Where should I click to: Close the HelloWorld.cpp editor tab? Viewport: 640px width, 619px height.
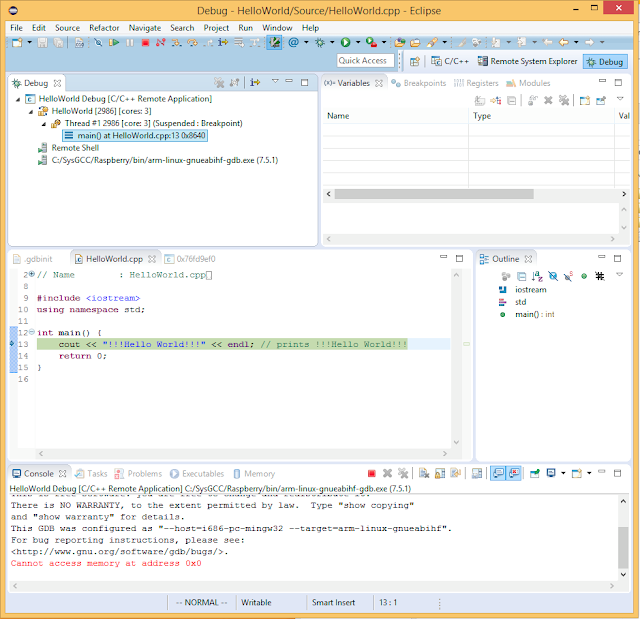pos(152,259)
